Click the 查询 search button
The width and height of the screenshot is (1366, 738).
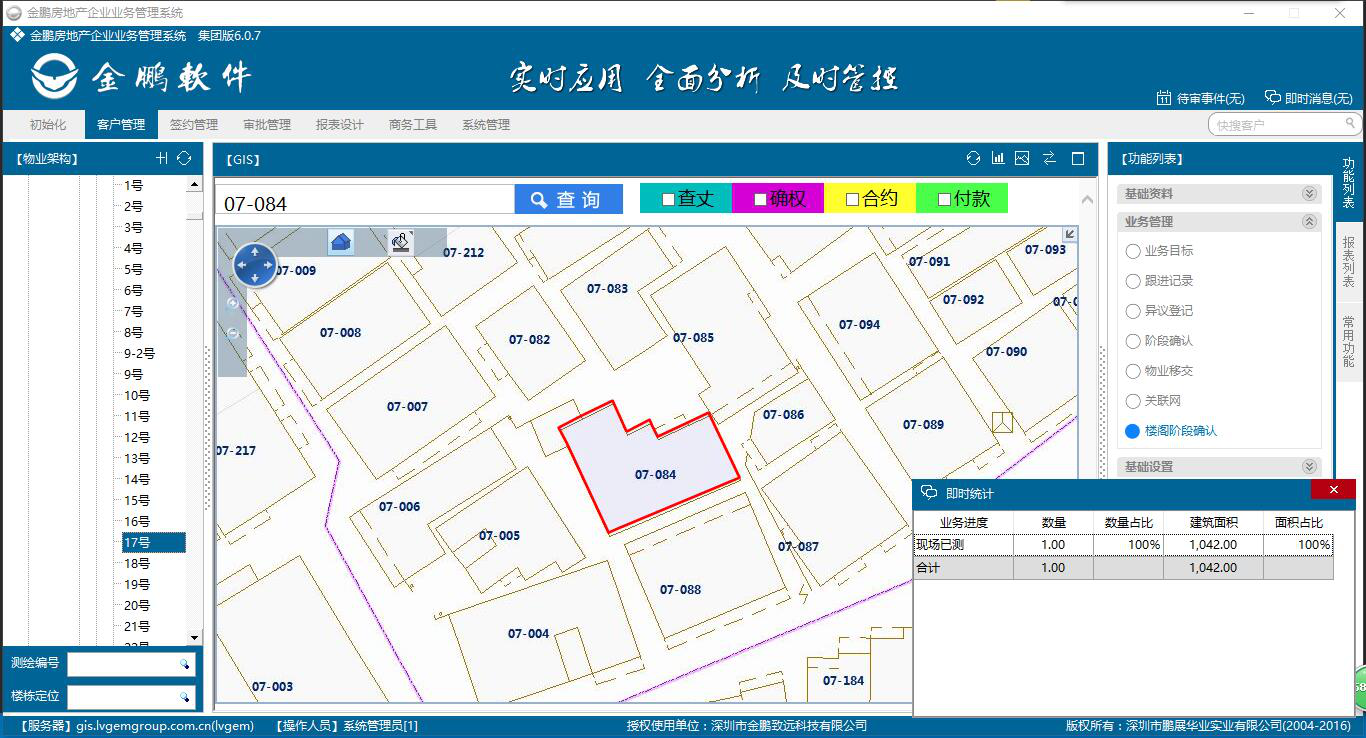click(x=568, y=200)
